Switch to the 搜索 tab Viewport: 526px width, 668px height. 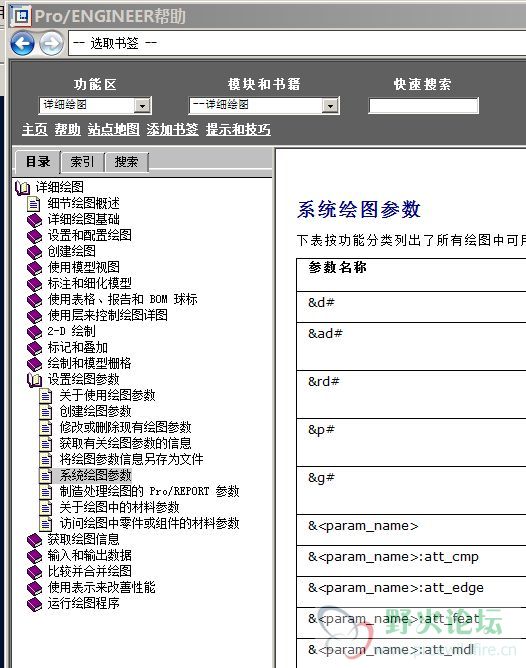click(x=126, y=162)
